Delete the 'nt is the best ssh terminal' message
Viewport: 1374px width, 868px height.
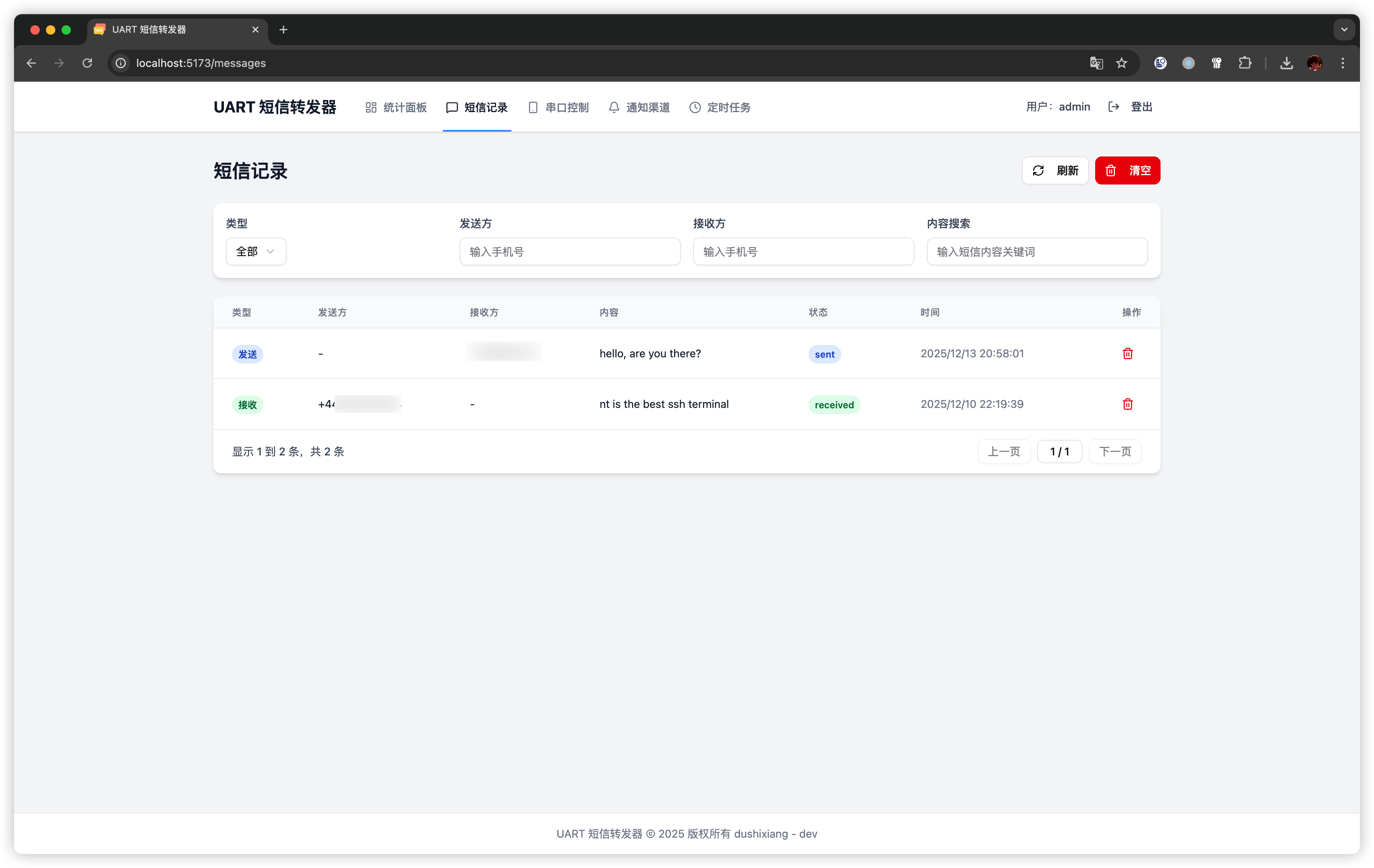click(x=1127, y=404)
